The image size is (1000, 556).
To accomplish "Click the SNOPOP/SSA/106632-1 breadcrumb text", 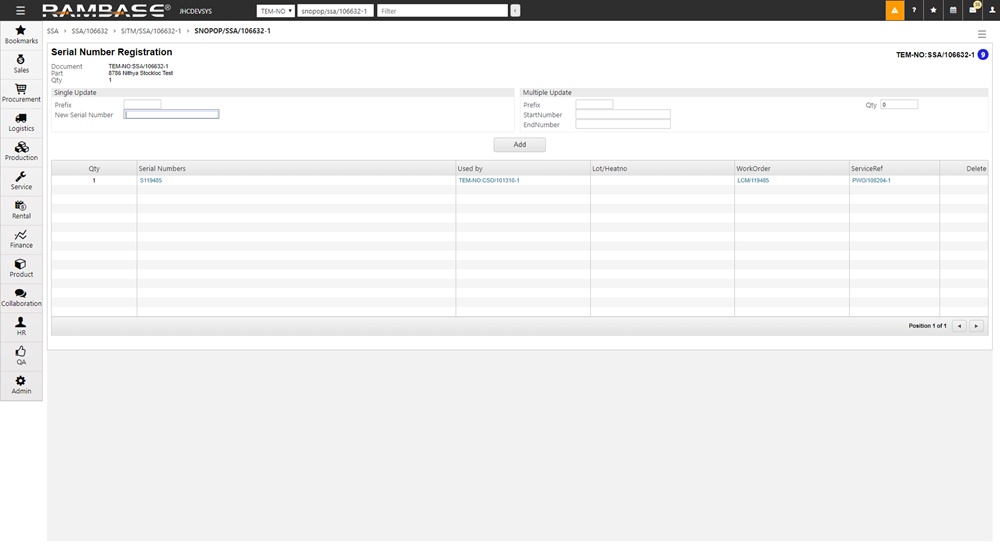I will (x=232, y=31).
